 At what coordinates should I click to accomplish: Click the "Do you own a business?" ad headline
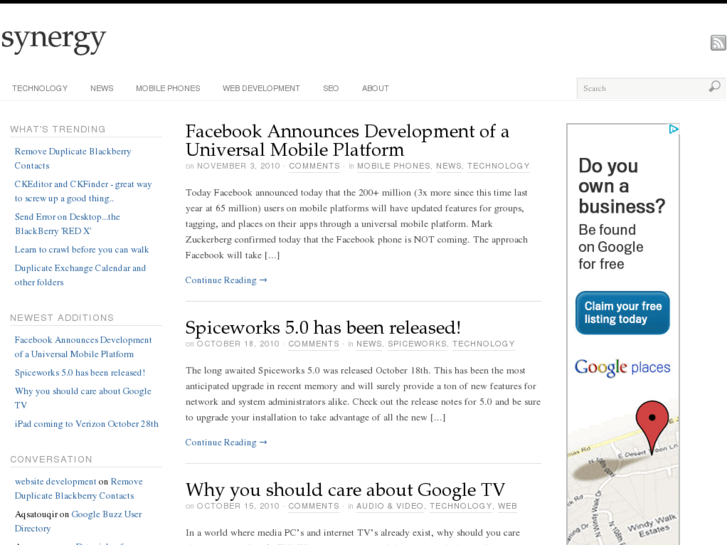[621, 186]
